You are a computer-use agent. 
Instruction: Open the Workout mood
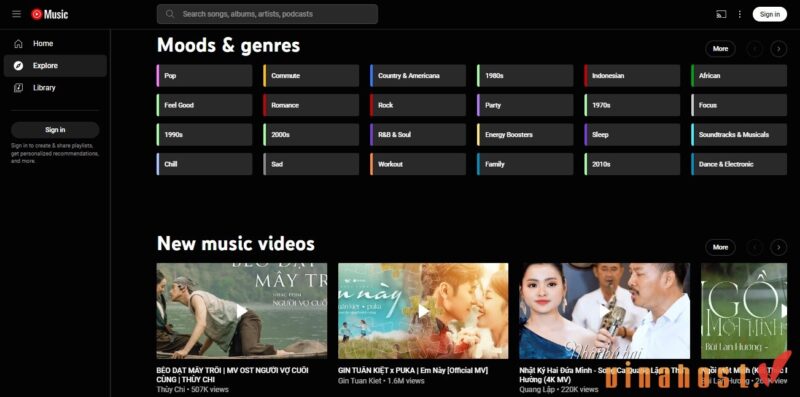click(418, 164)
